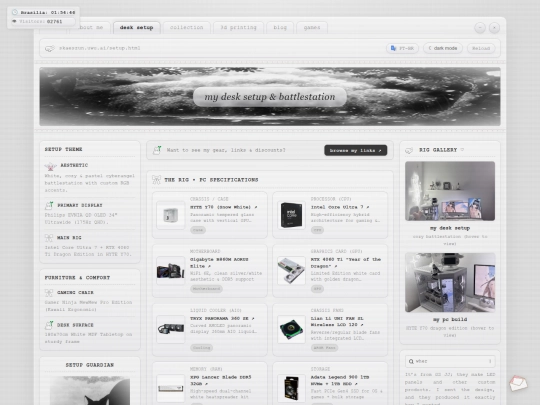Click the FURNITURE & COMFORT heading
The image size is (540, 405).
tap(77, 277)
